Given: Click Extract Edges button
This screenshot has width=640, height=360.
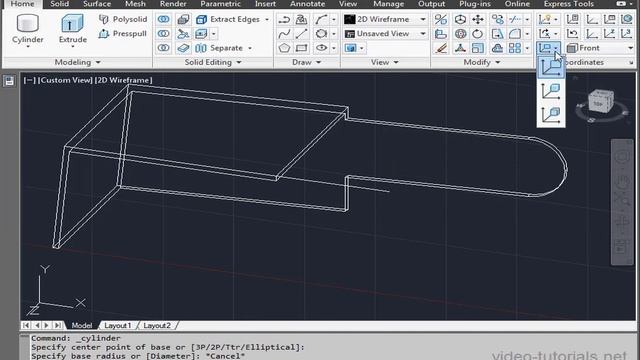Looking at the screenshot, I should (228, 19).
